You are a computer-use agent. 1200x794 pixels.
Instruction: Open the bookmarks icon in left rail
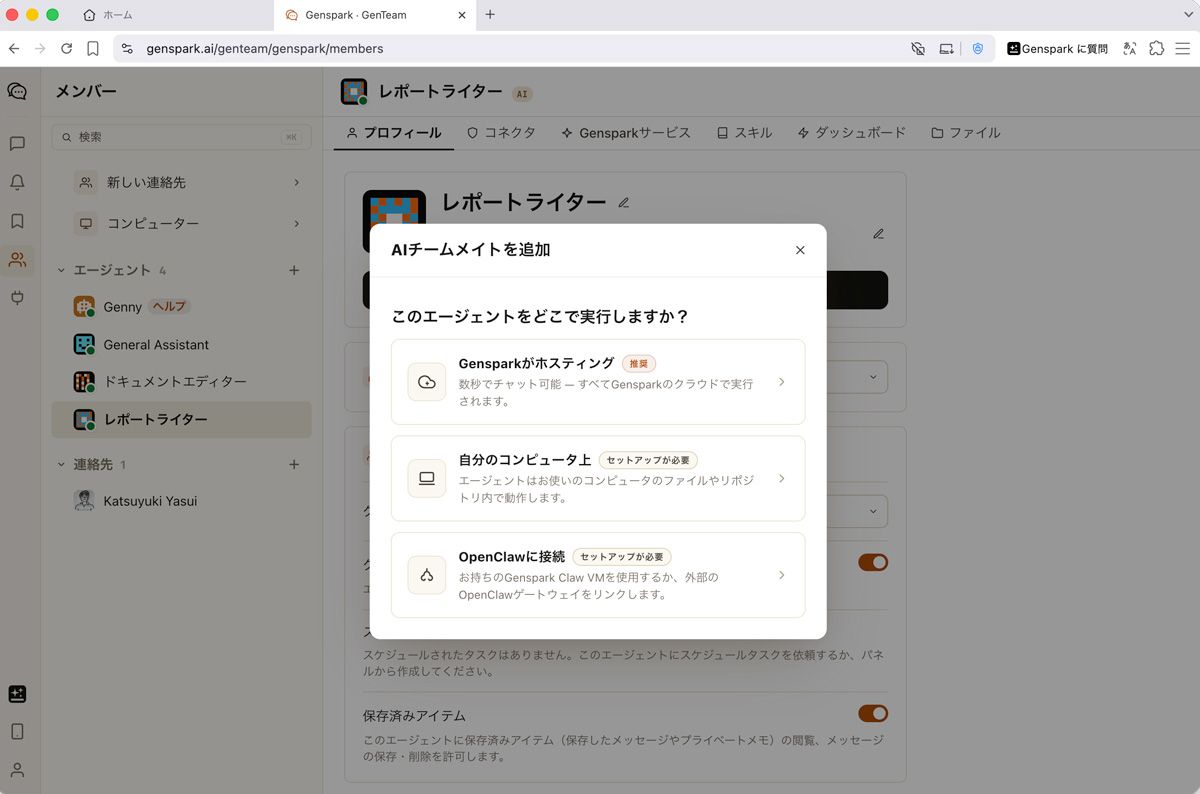point(17,221)
